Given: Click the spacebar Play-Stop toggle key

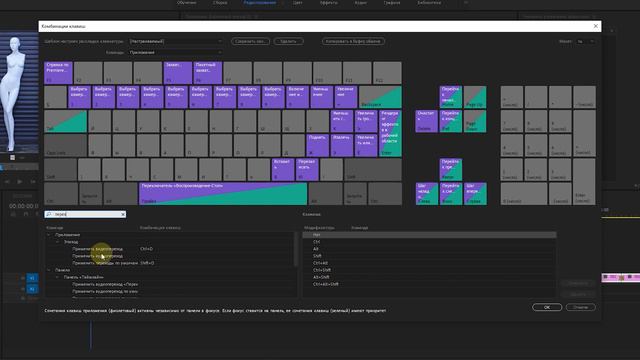Looking at the screenshot, I should 223,194.
